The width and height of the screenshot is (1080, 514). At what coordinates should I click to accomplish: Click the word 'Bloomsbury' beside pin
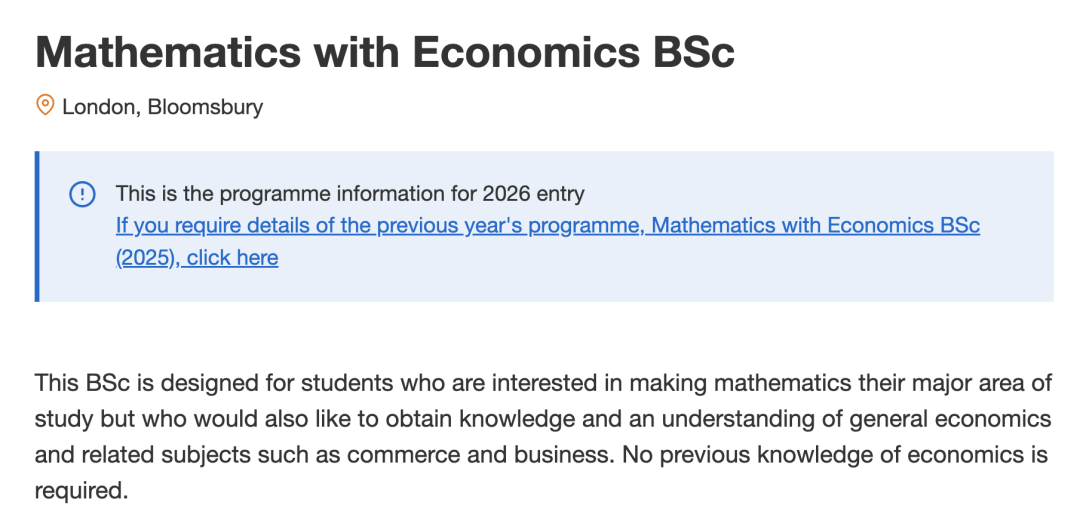coord(205,107)
